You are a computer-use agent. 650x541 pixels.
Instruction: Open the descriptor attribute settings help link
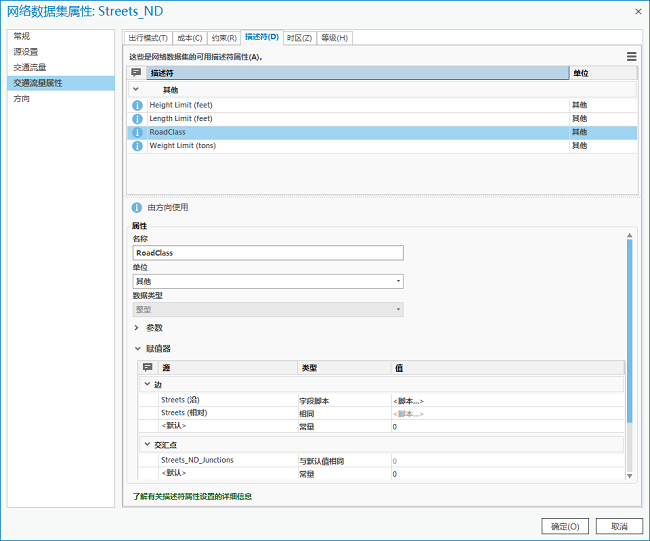192,496
